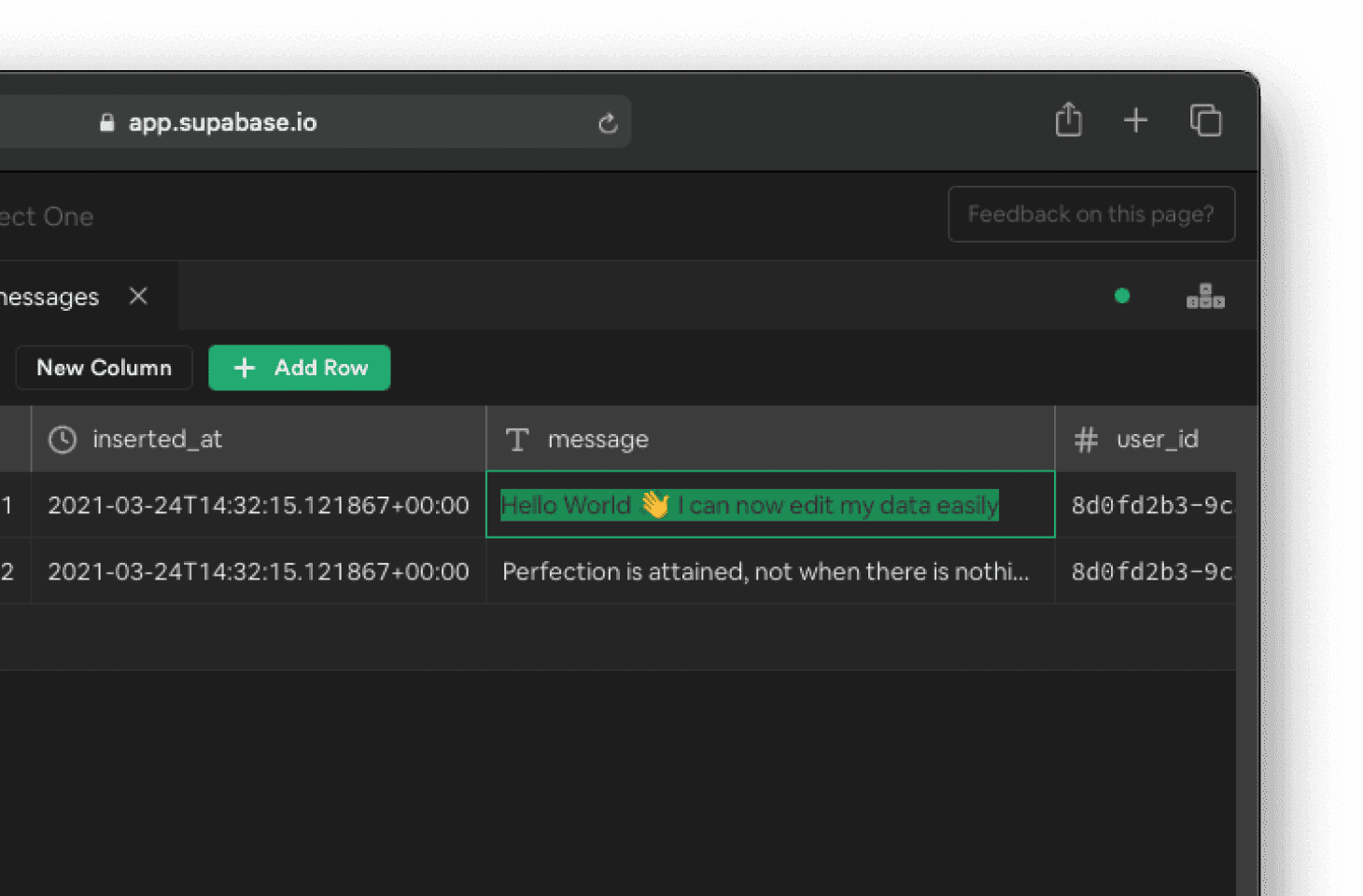Click the T text-type icon on the message column
The height and width of the screenshot is (896, 1363).
pos(517,439)
